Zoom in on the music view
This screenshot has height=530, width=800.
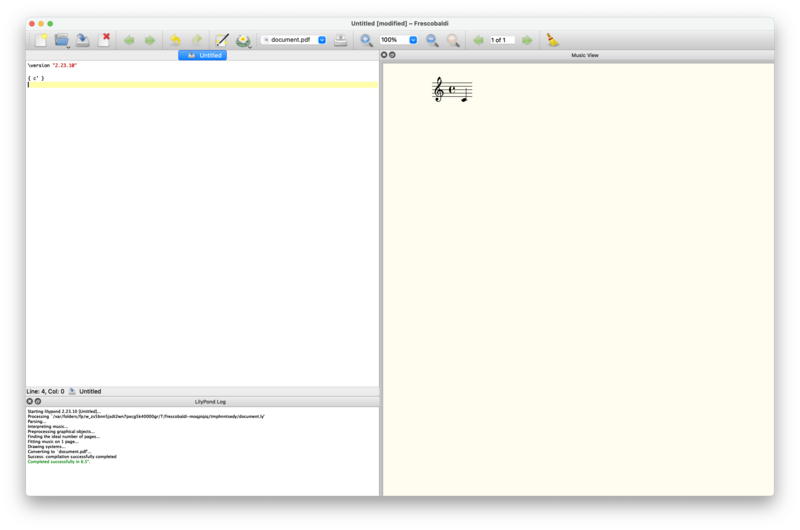point(367,40)
